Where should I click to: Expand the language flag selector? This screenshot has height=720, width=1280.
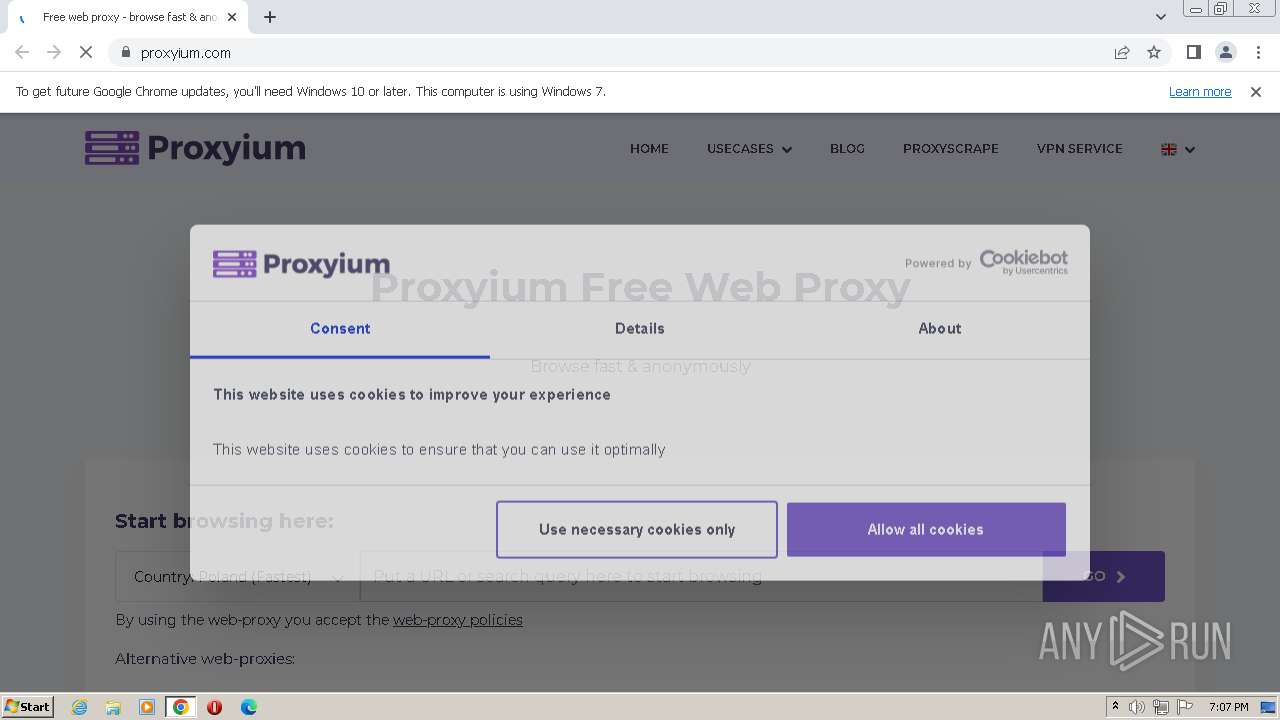pyautogui.click(x=1178, y=149)
